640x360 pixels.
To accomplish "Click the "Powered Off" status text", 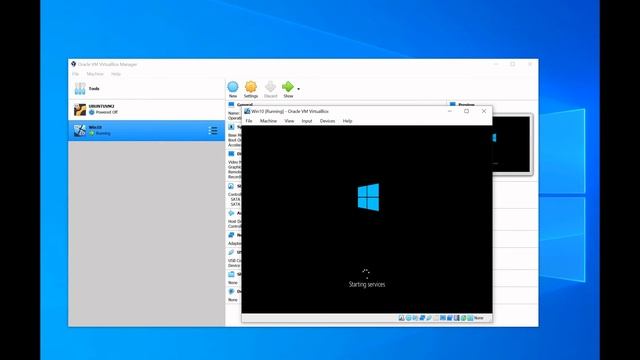I will point(107,112).
